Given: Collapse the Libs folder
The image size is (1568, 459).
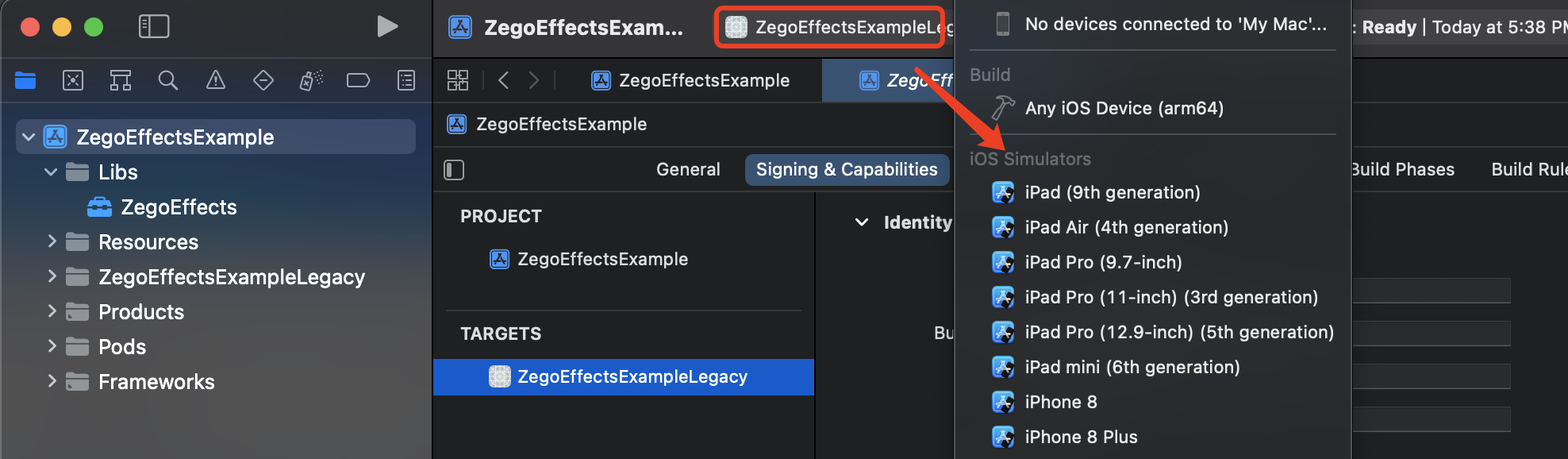Looking at the screenshot, I should 51,172.
